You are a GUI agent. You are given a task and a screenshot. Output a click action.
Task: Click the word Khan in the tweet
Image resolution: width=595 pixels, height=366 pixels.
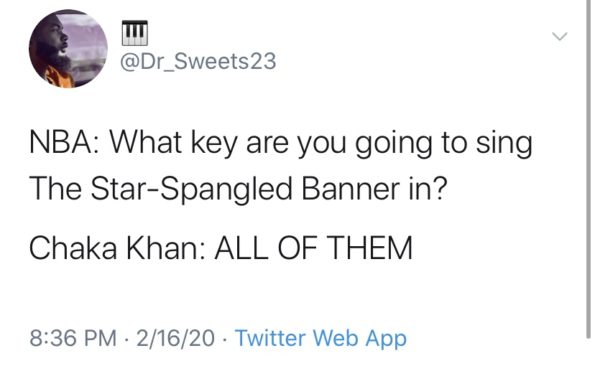165,248
